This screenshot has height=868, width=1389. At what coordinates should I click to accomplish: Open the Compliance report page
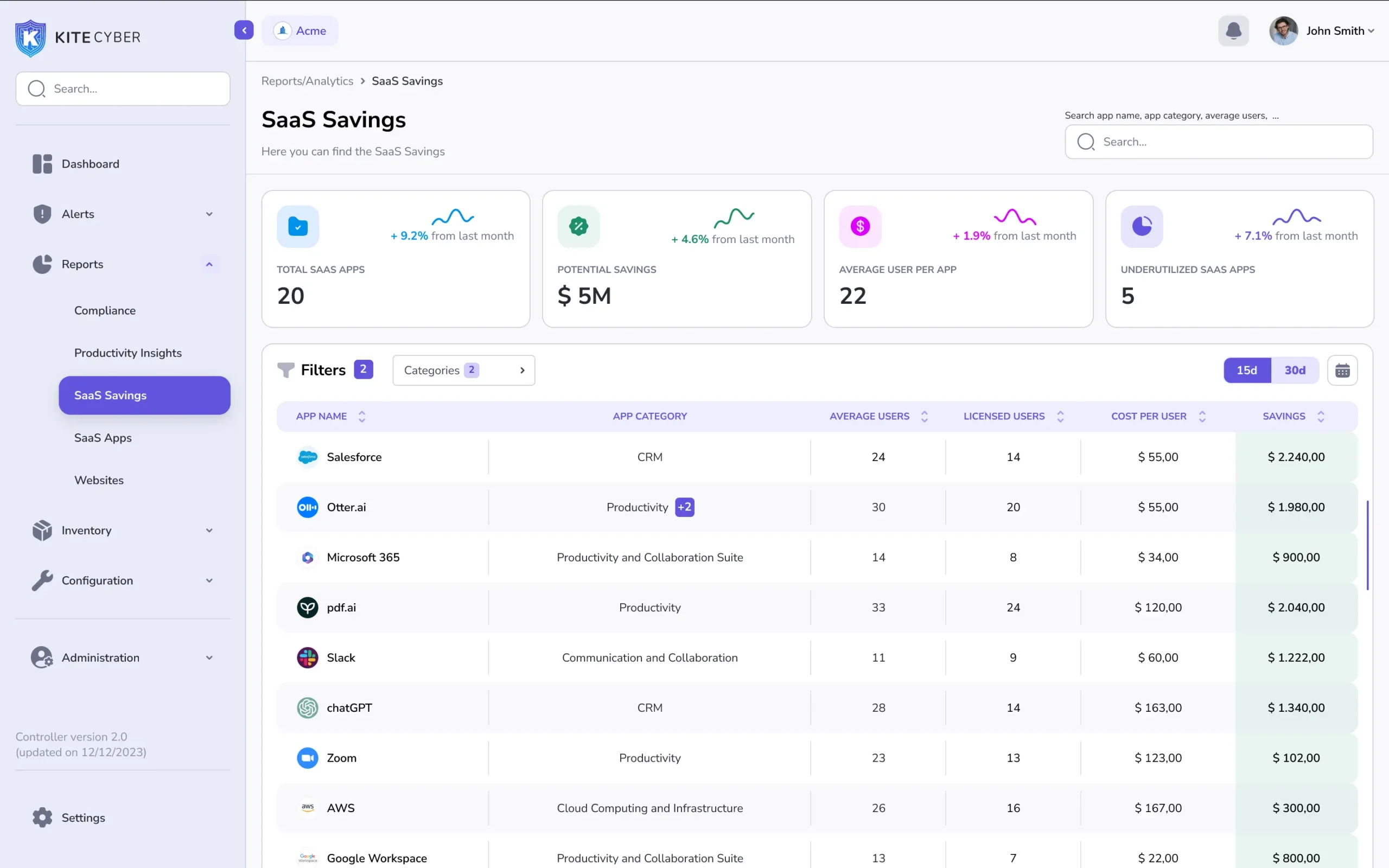[105, 310]
